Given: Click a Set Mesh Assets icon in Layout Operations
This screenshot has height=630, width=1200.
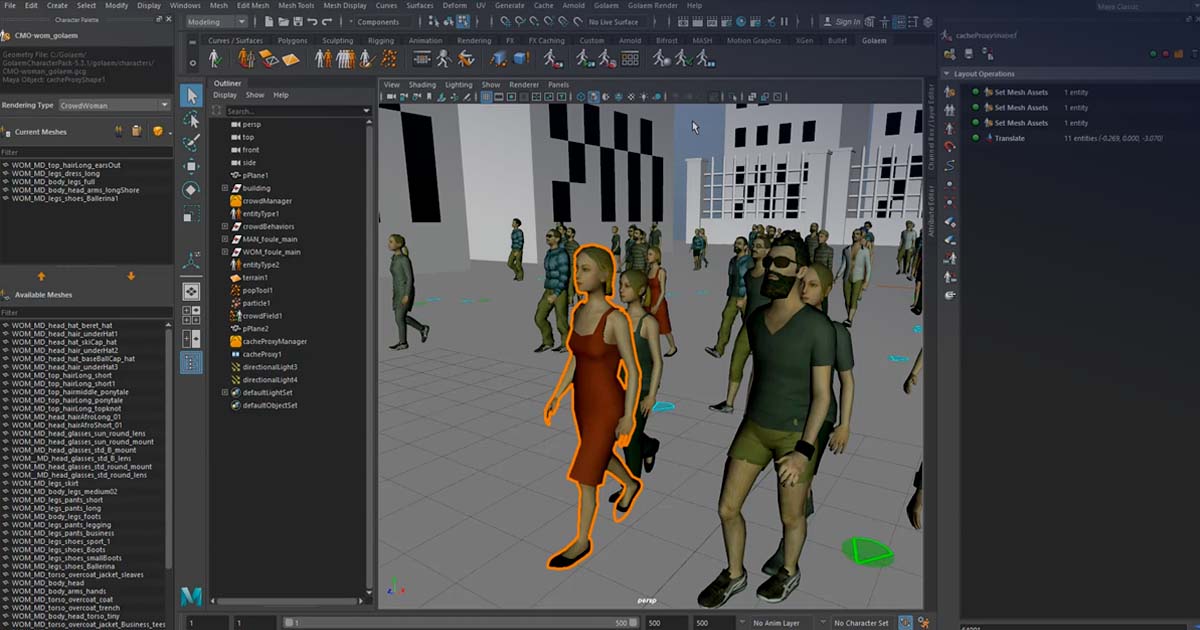Looking at the screenshot, I should [x=990, y=92].
